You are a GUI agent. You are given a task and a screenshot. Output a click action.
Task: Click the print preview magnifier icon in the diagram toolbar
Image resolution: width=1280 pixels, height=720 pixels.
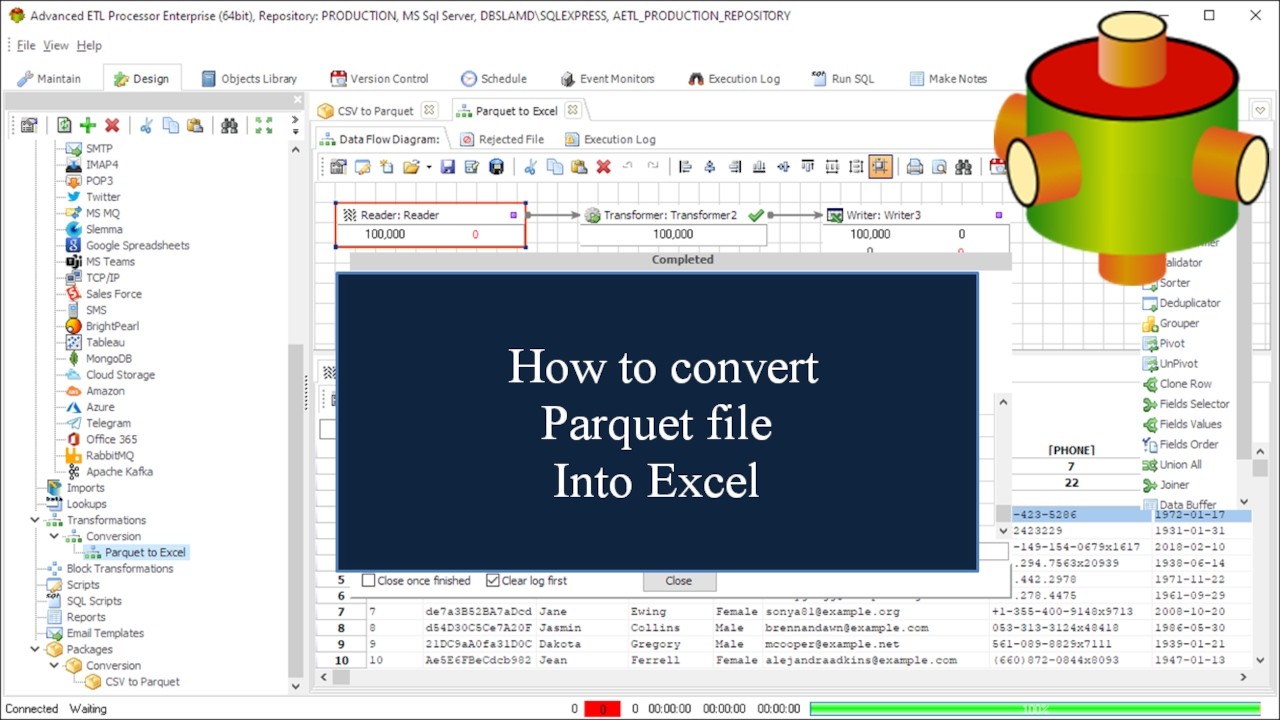[x=939, y=167]
